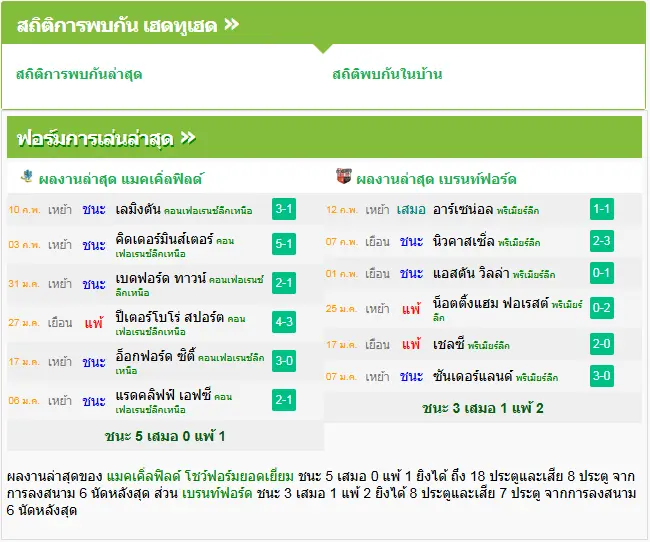Click the 2-1 score for แรดคลิฟฟ์ เอฟซี
Image resolution: width=650 pixels, height=542 pixels.
pos(284,400)
